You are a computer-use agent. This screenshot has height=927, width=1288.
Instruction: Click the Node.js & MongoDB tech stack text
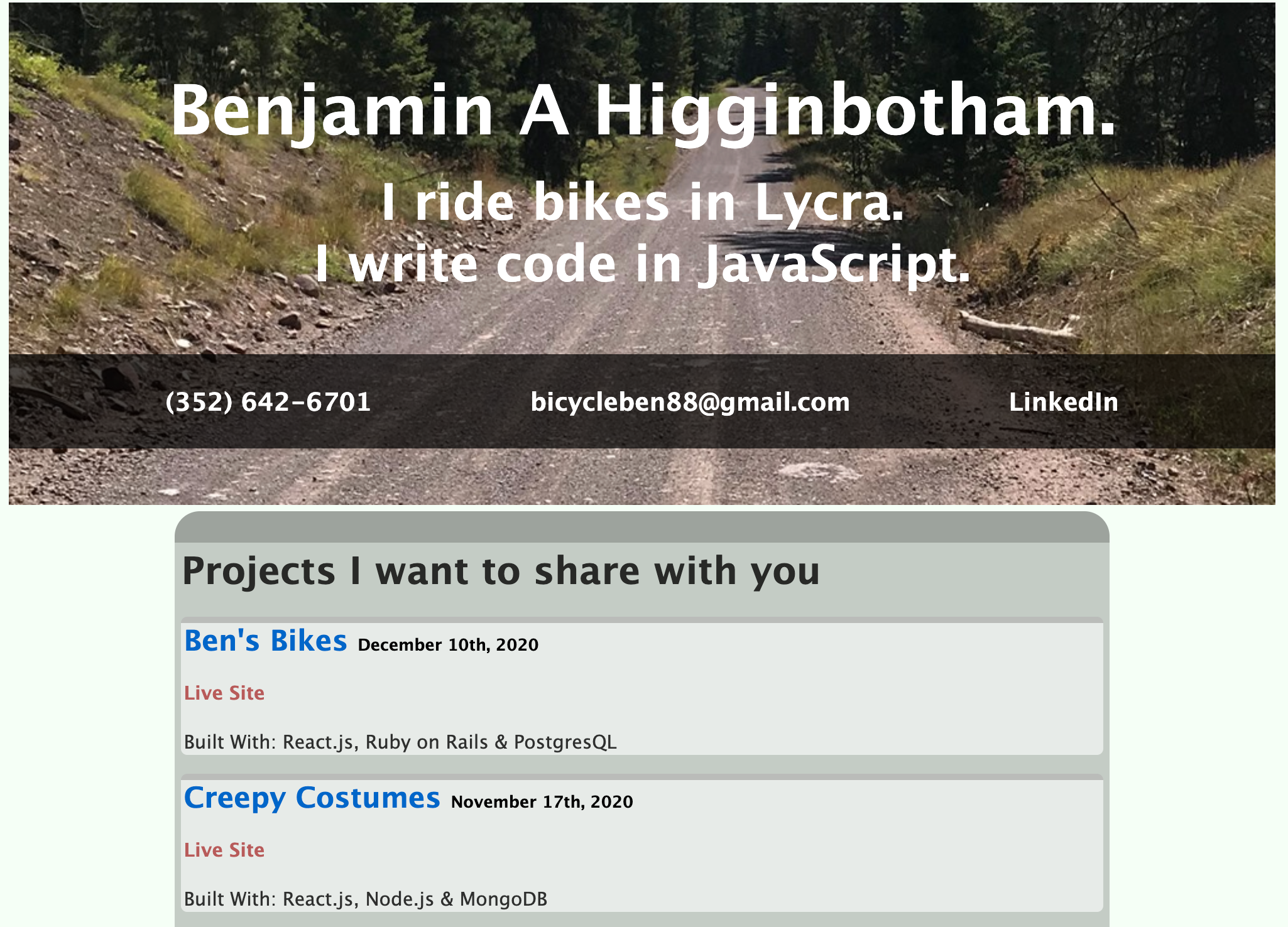456,899
